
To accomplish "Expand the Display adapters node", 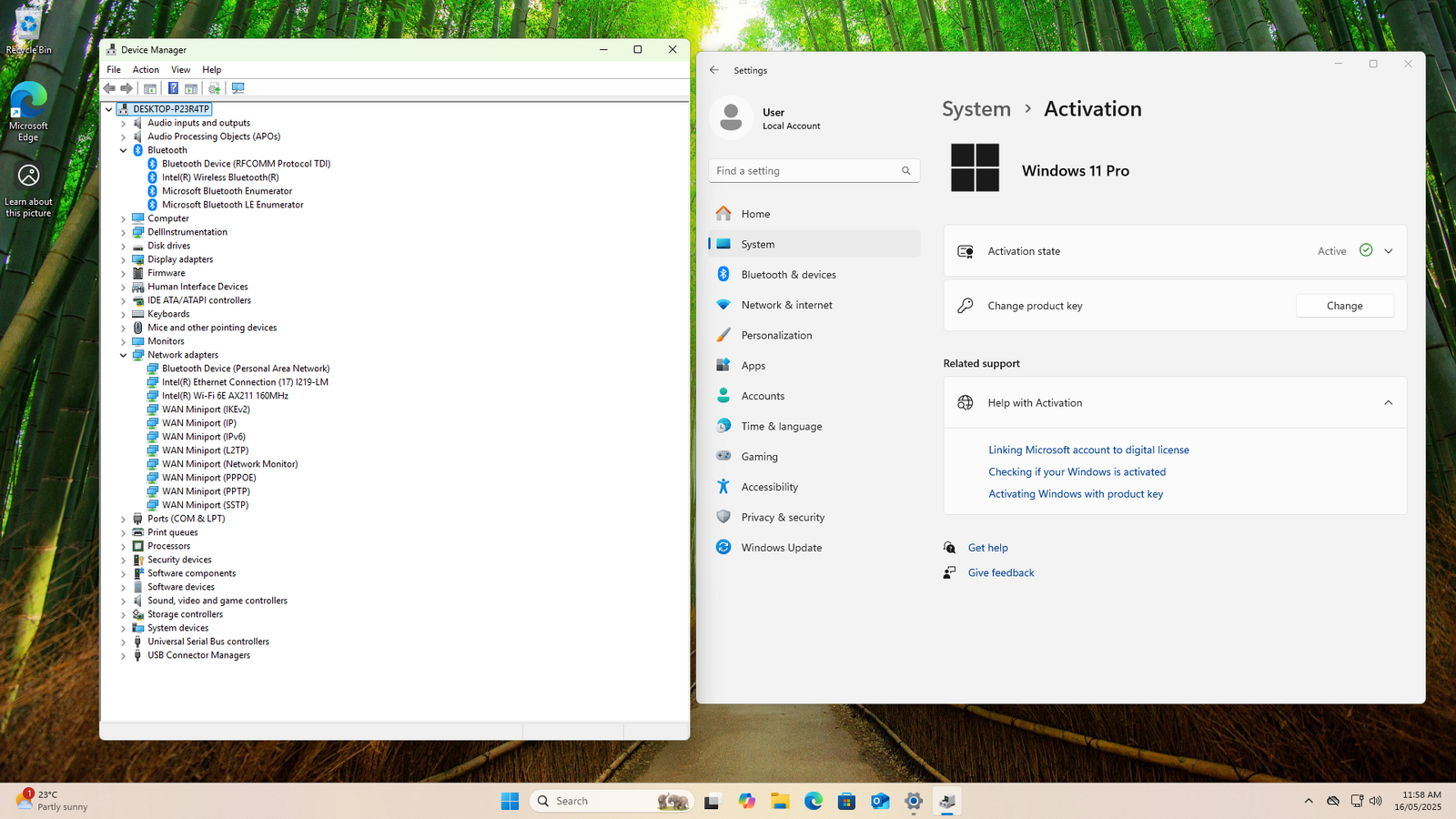I will click(124, 259).
